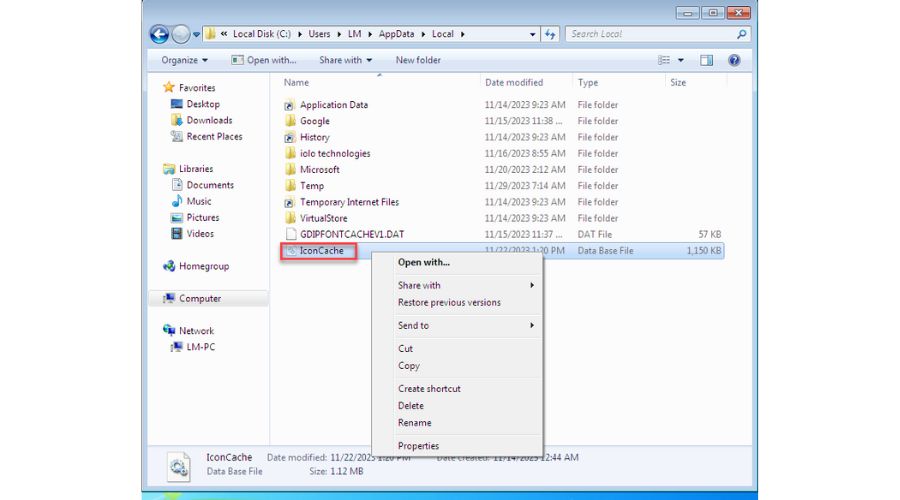Expand the arrow after Local breadcrumb
Screen dimensions: 900x500
point(462,34)
